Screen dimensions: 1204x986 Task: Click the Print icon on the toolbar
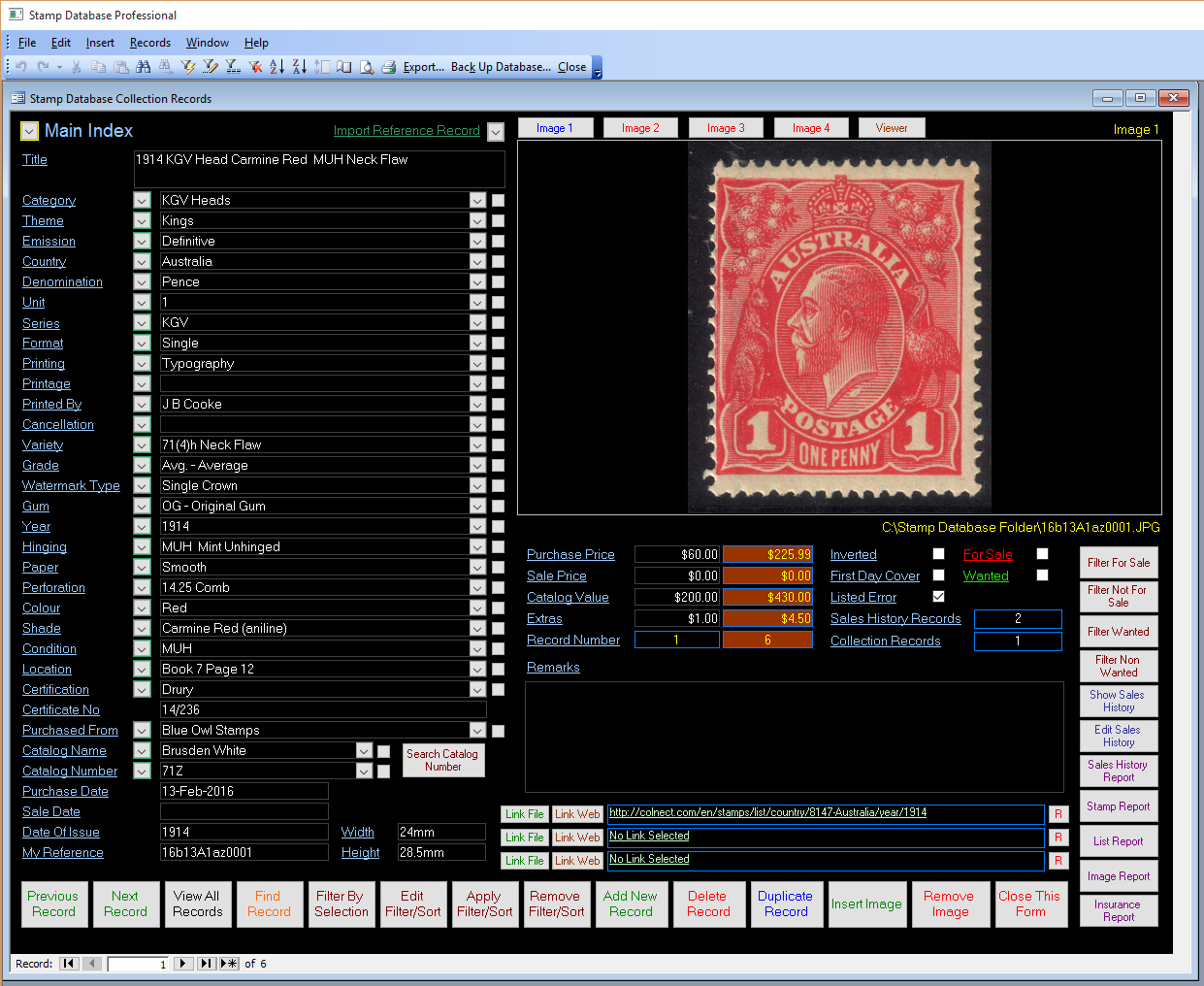click(388, 66)
